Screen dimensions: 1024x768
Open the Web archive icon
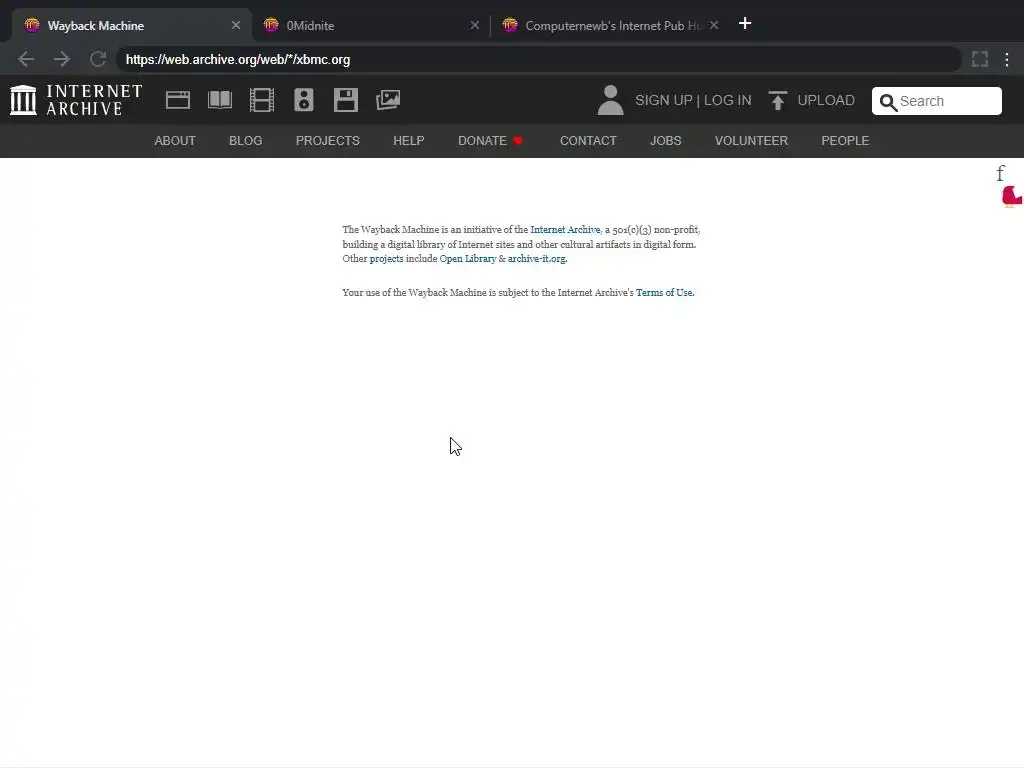[178, 100]
